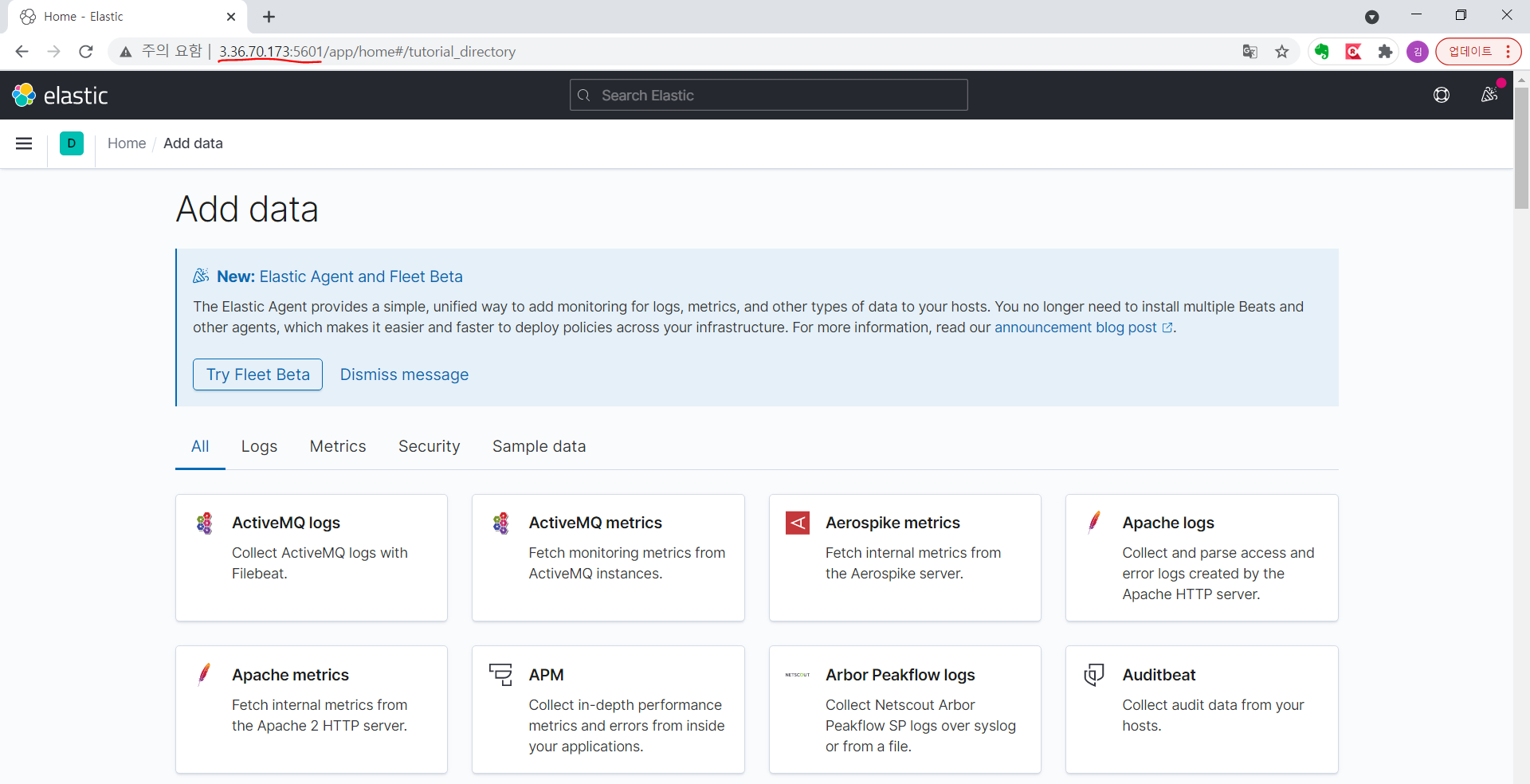Open the Aerospike metrics tutorial card
The height and width of the screenshot is (784, 1530).
tap(905, 558)
